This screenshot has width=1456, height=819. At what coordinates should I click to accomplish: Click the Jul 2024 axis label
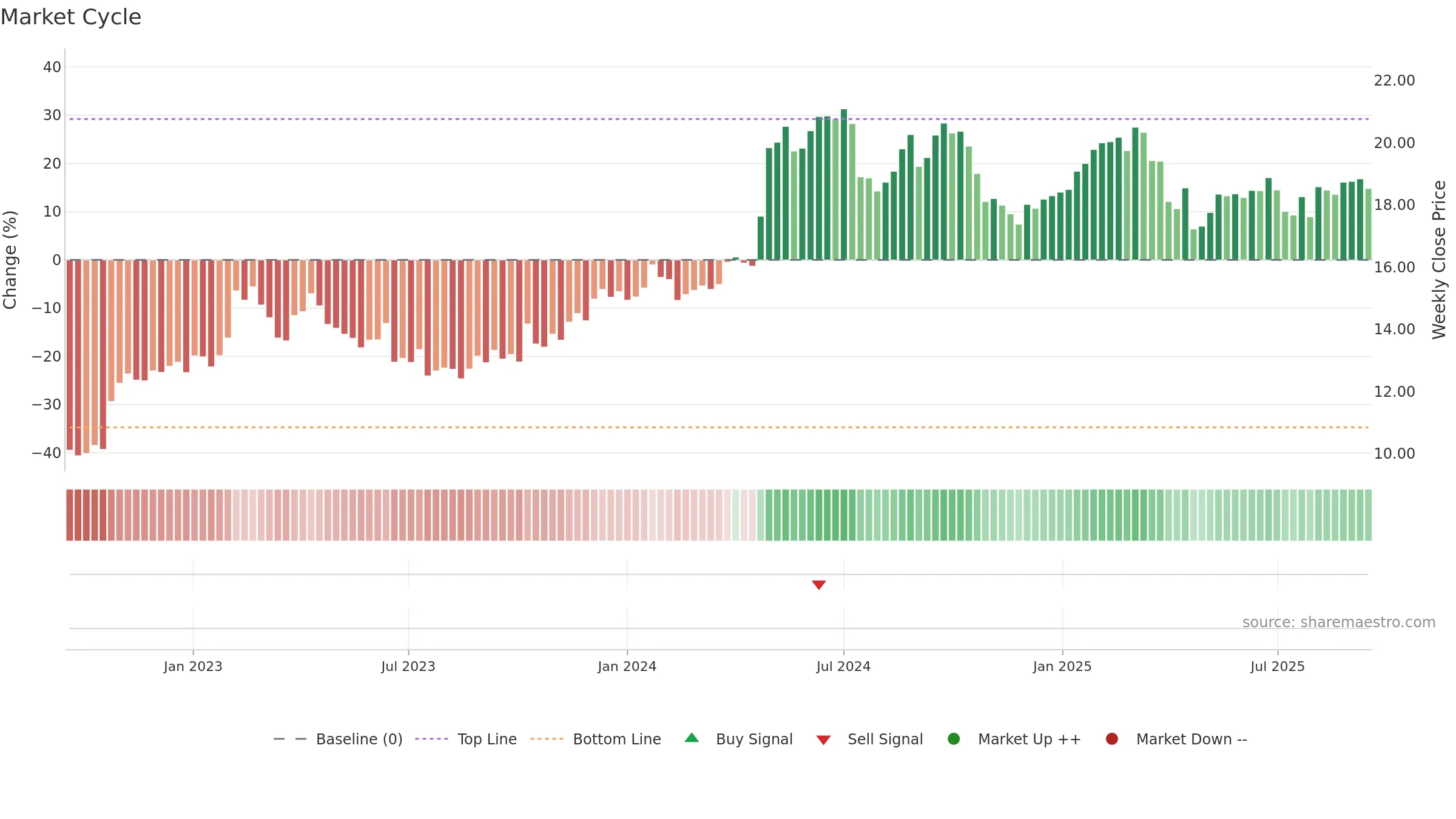point(843,666)
